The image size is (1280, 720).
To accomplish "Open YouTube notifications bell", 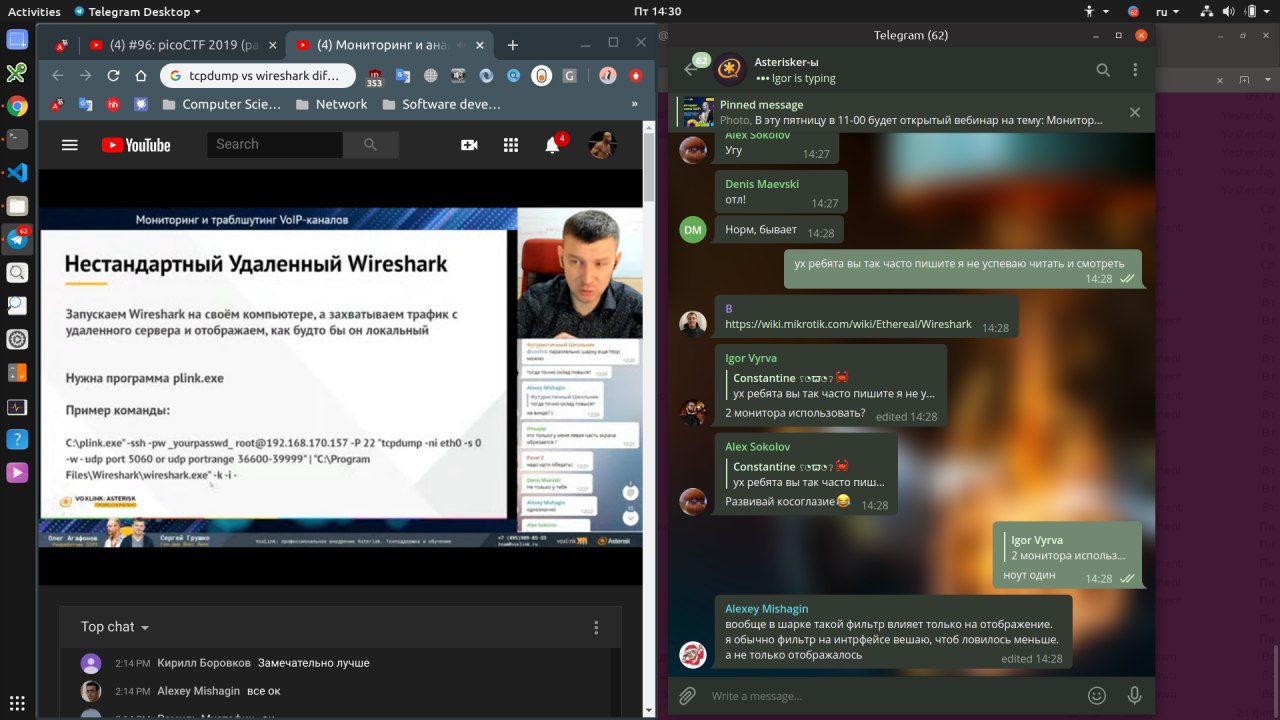I will click(x=553, y=145).
